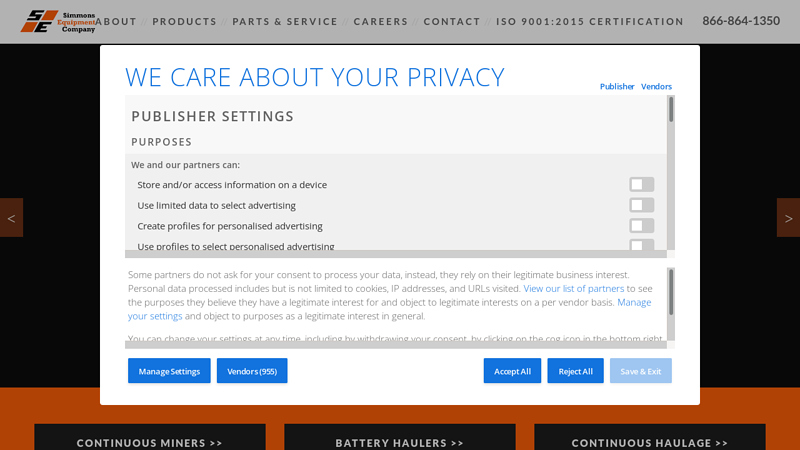Go to previous slide with left arrow
800x450 pixels.
point(11,218)
